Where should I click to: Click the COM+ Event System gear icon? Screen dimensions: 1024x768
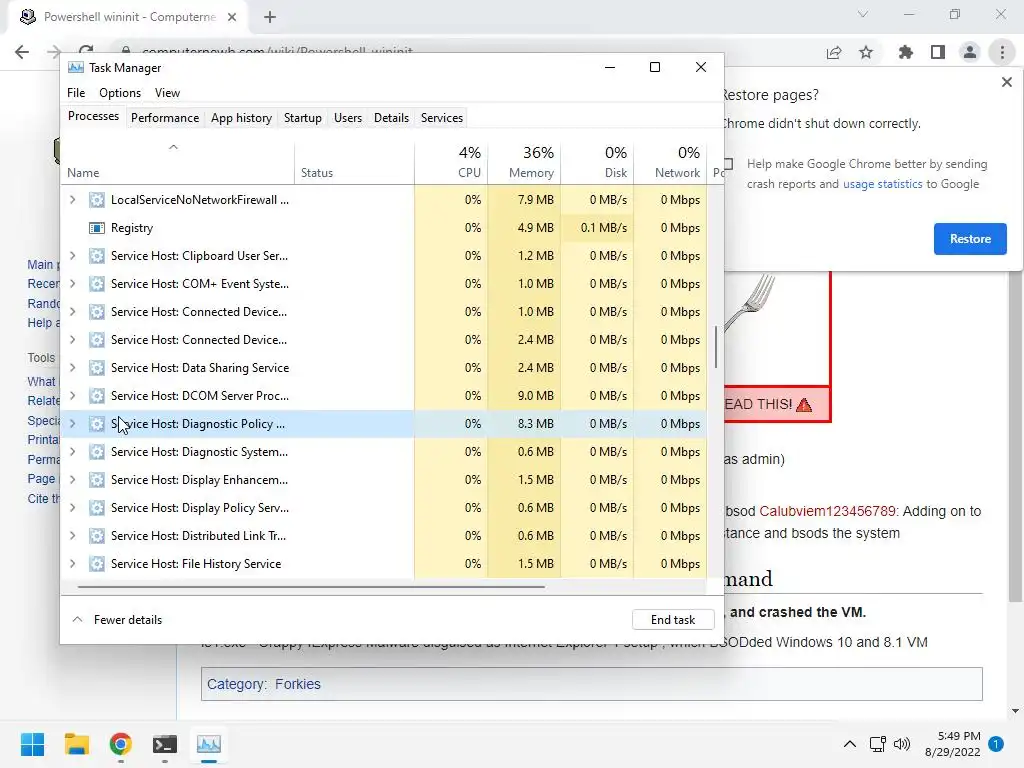click(97, 284)
